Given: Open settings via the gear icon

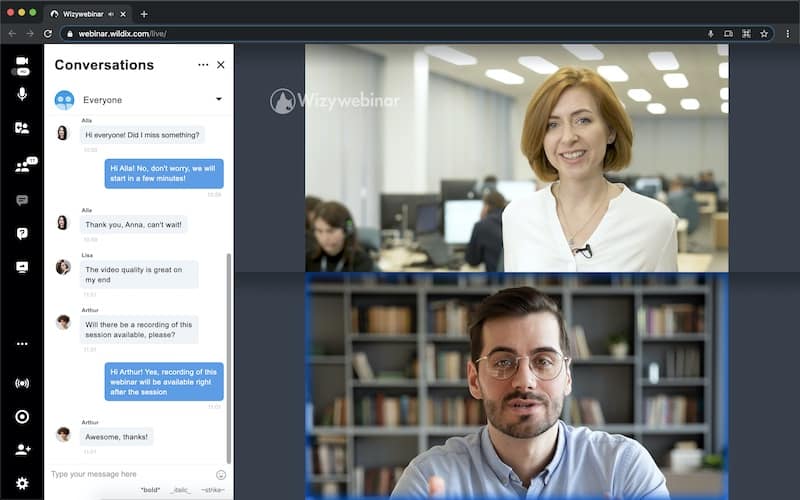Looking at the screenshot, I should click(x=22, y=483).
